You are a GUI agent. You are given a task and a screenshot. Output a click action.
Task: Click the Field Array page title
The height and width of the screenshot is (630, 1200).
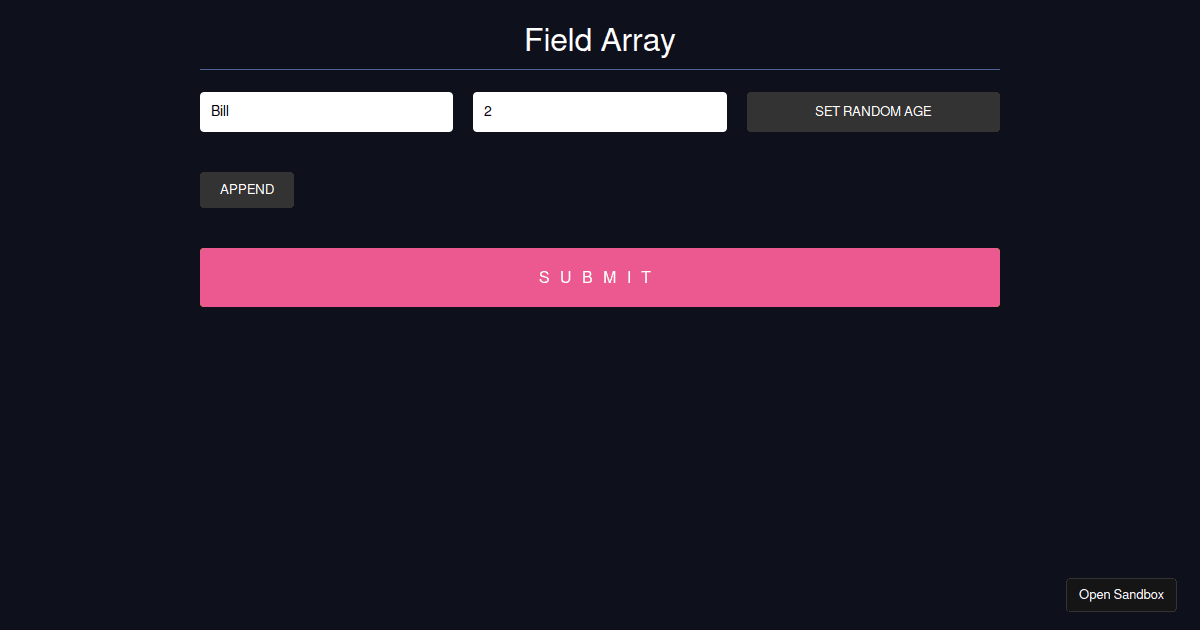(599, 40)
